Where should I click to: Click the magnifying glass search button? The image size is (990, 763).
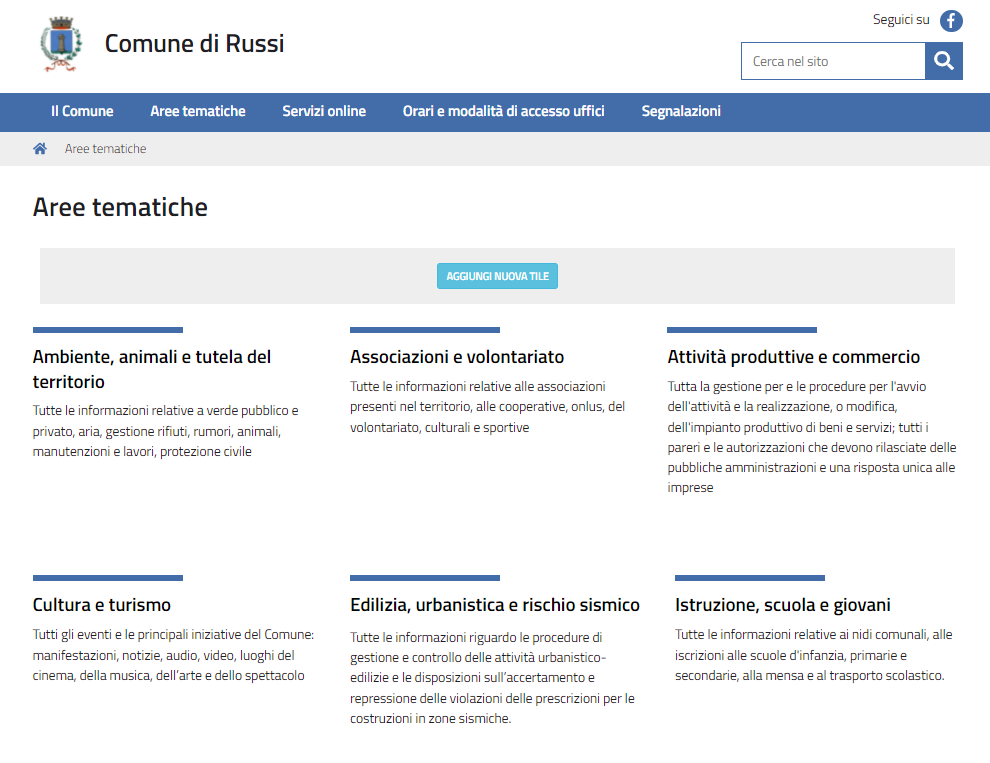click(943, 61)
